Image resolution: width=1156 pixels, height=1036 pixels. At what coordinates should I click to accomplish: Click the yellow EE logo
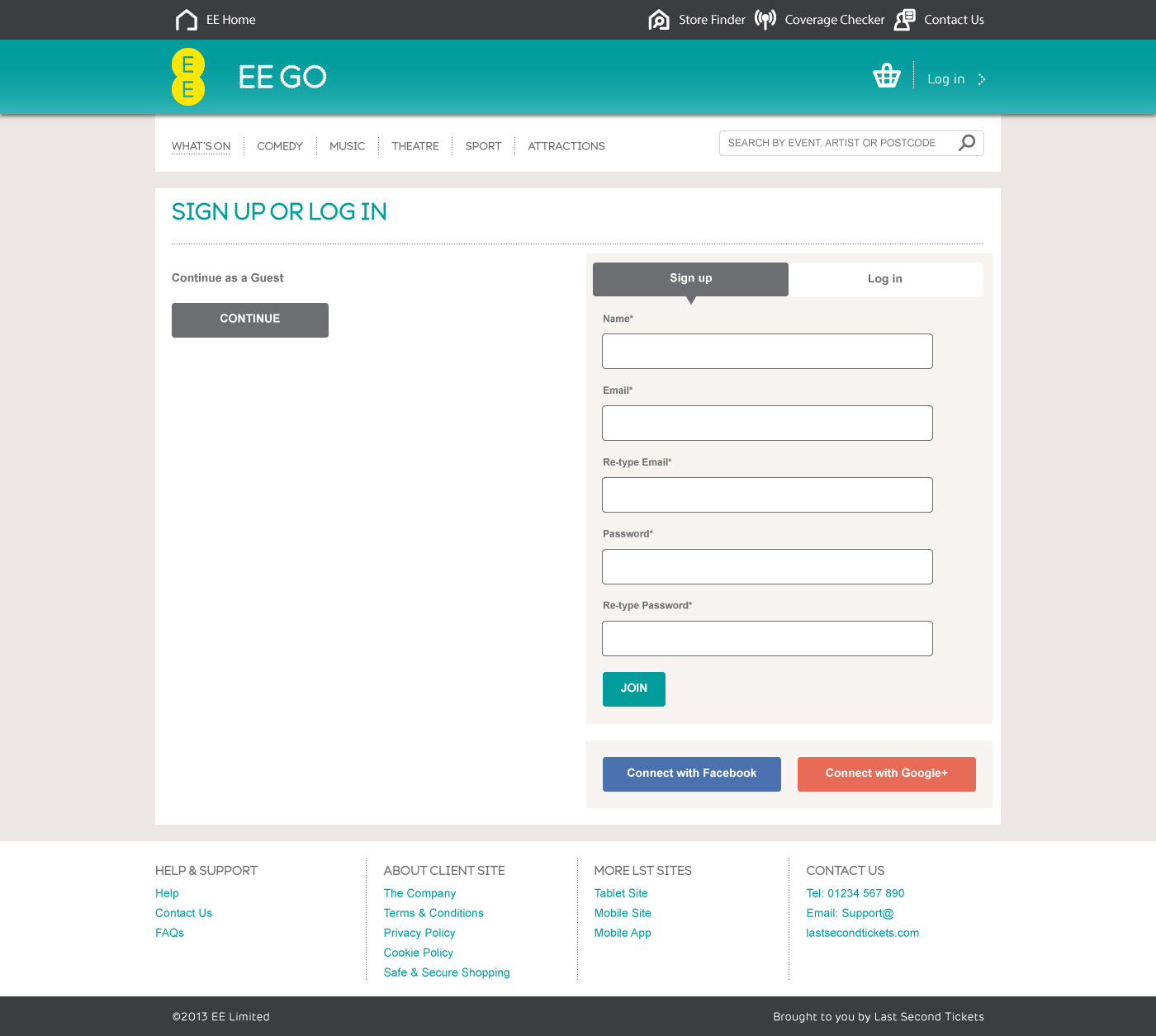[x=188, y=77]
